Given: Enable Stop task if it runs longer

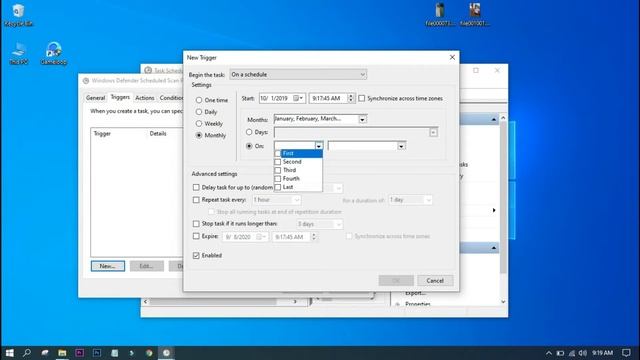Looking at the screenshot, I should coord(196,224).
